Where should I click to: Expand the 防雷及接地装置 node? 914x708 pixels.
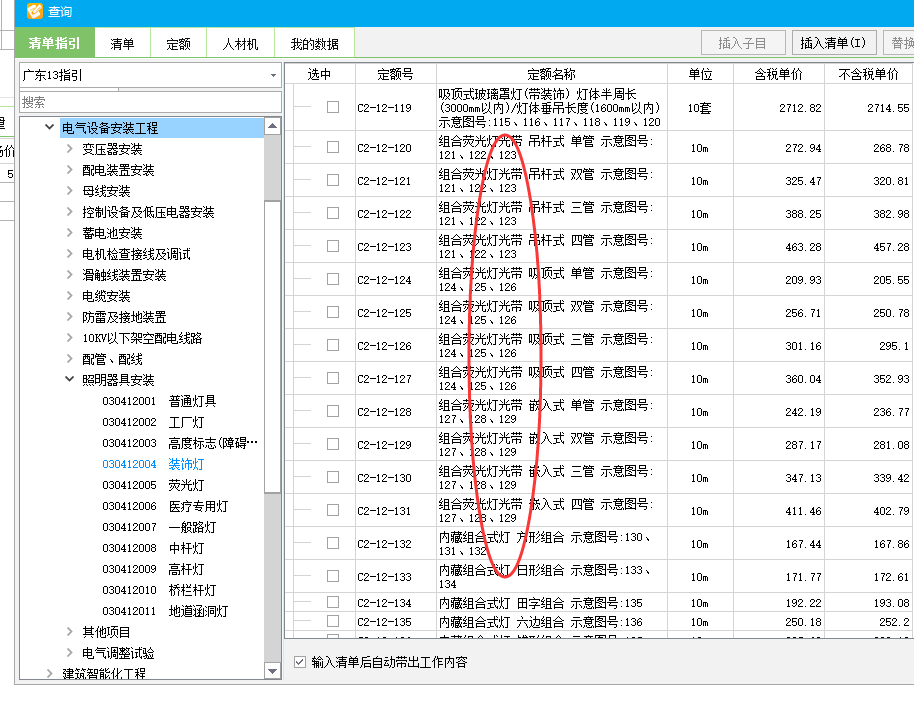70,316
